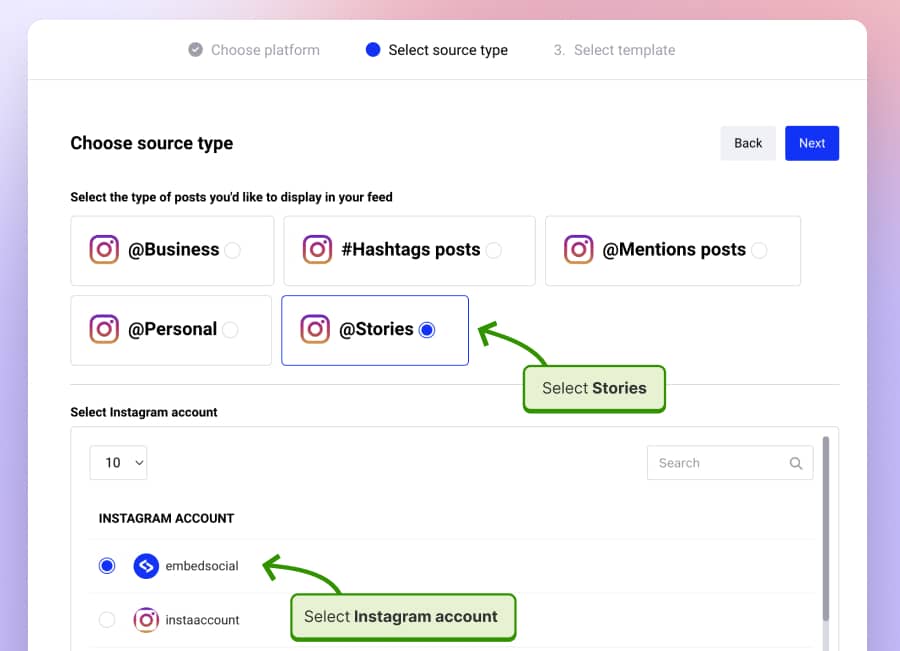
Task: Click the @Personal label text
Action: [172, 329]
